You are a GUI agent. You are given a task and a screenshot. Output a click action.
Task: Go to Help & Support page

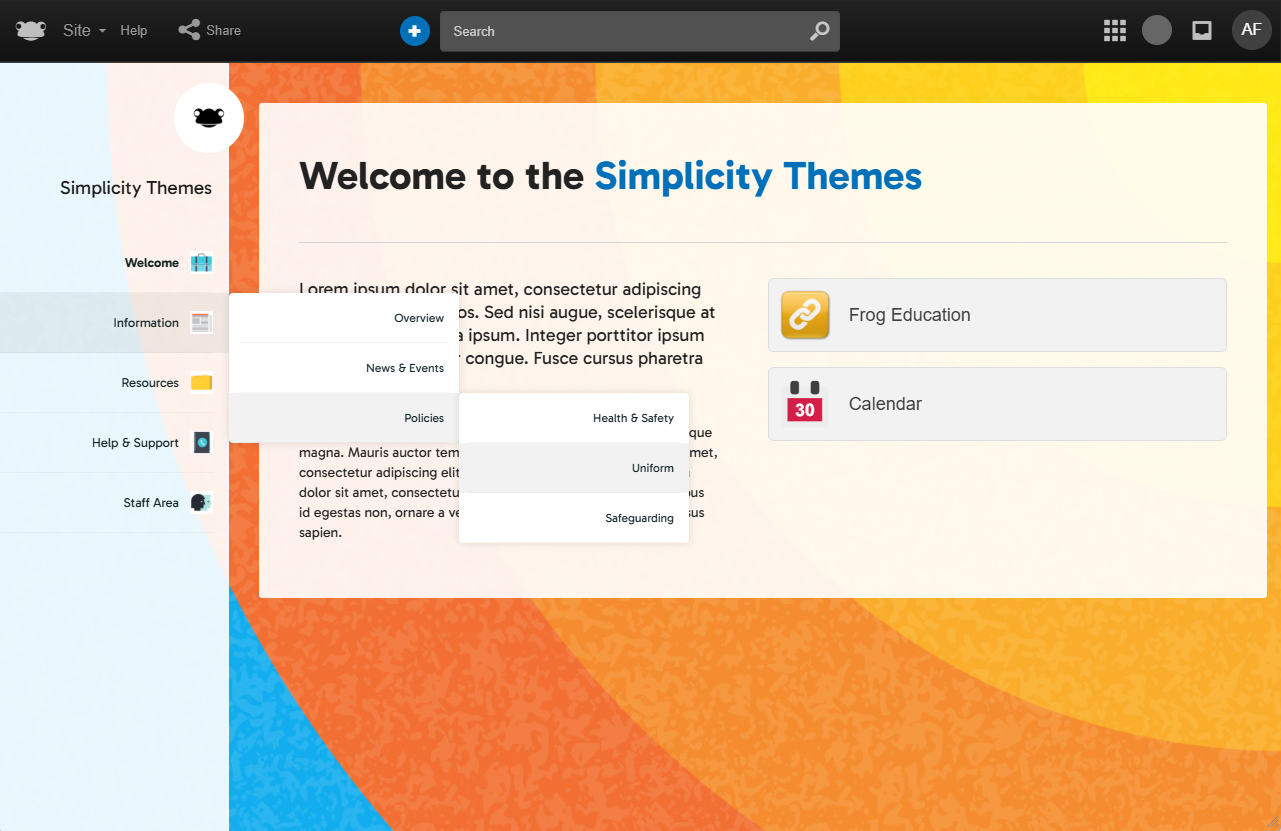[135, 443]
